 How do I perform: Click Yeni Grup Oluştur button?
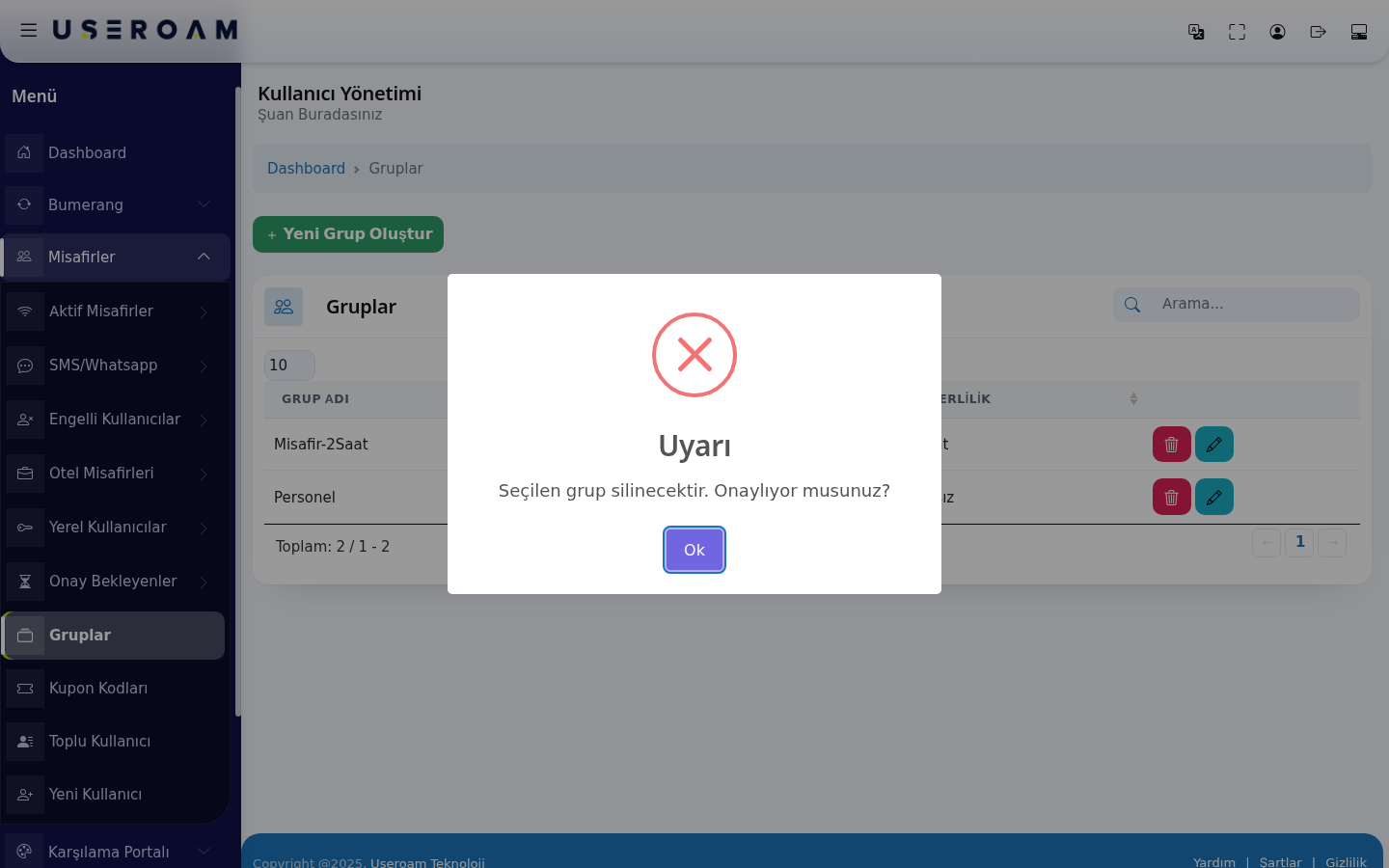pyautogui.click(x=348, y=234)
